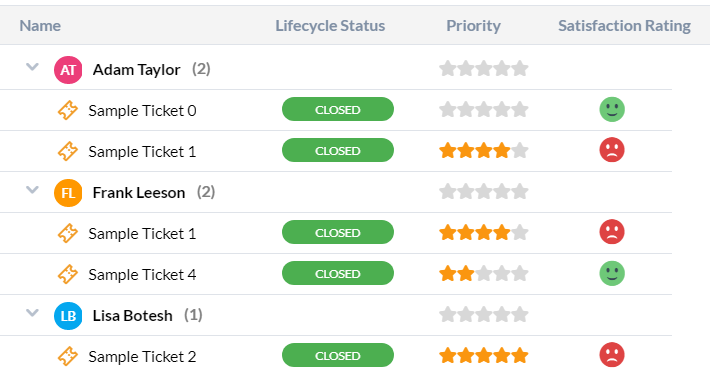Select the Lisa Botesh group row name

[x=132, y=316]
